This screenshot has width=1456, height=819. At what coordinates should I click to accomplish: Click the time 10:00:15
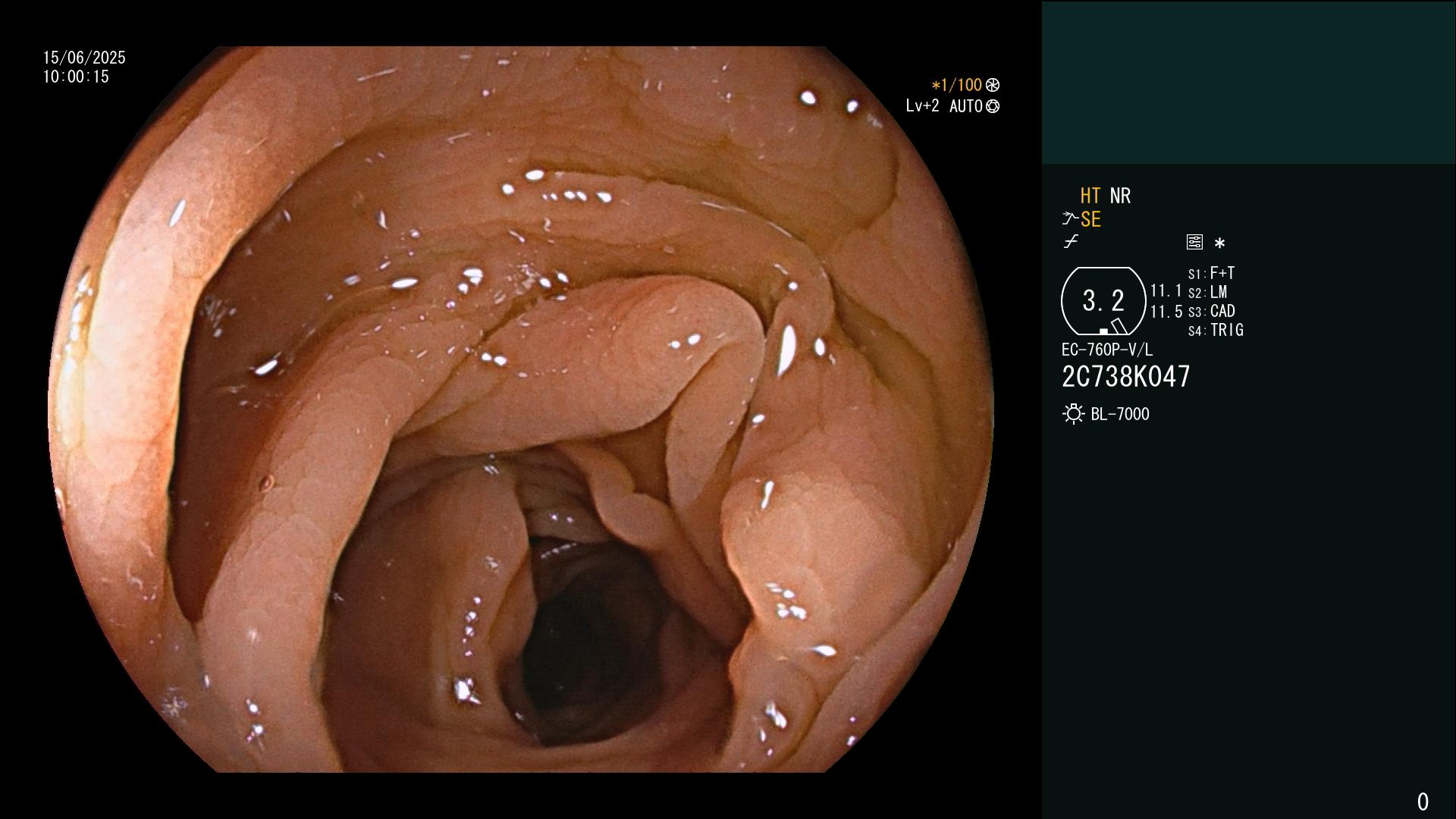76,77
